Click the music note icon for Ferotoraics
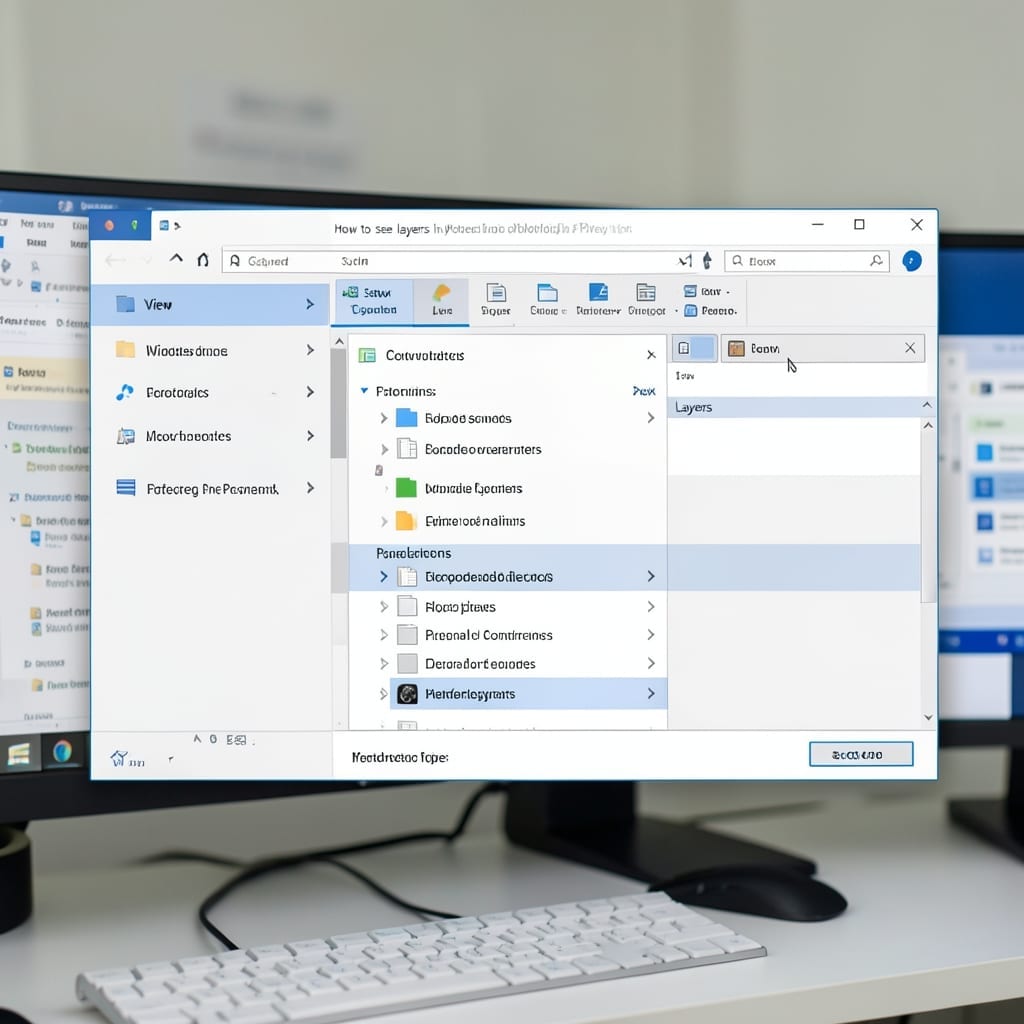This screenshot has width=1024, height=1024. pos(125,392)
